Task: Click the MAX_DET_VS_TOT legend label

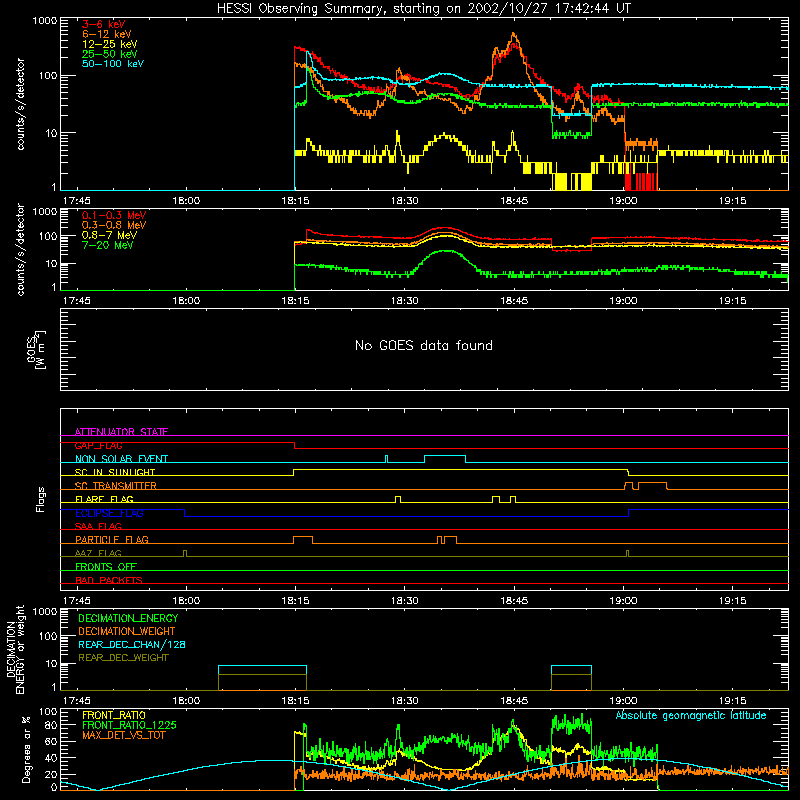Action: tap(124, 735)
